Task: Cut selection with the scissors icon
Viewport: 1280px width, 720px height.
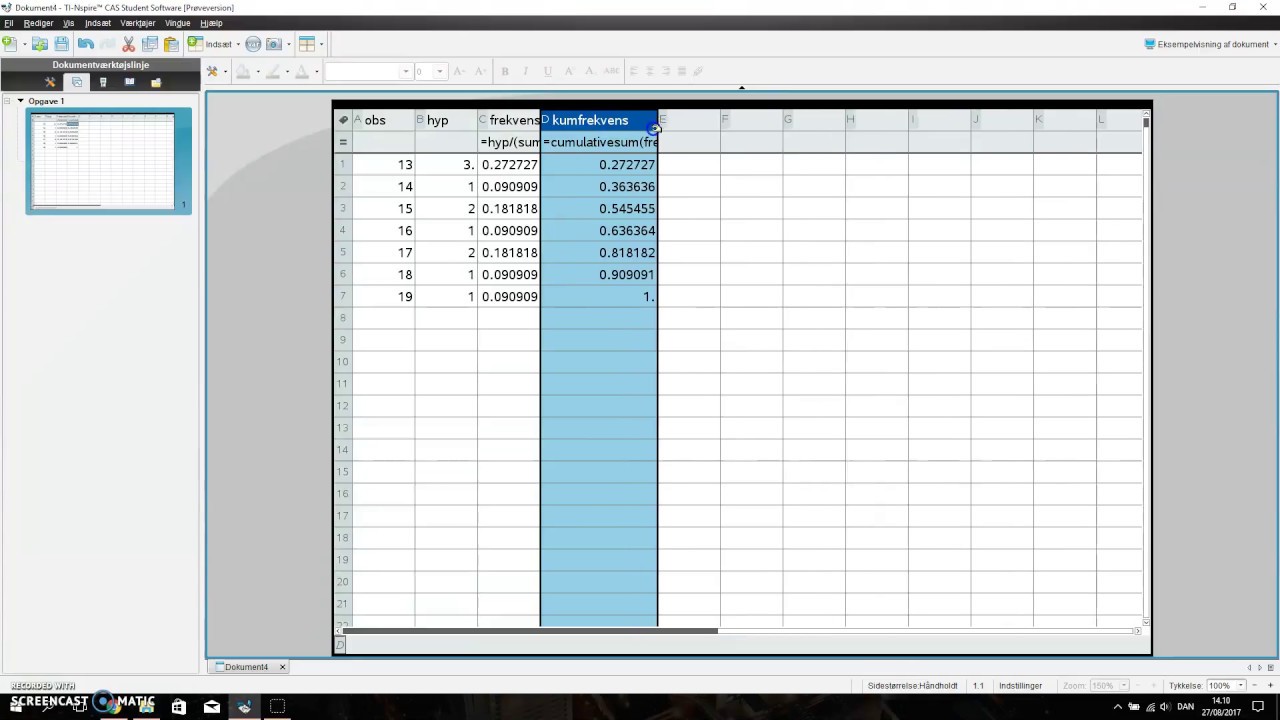Action: tap(129, 44)
